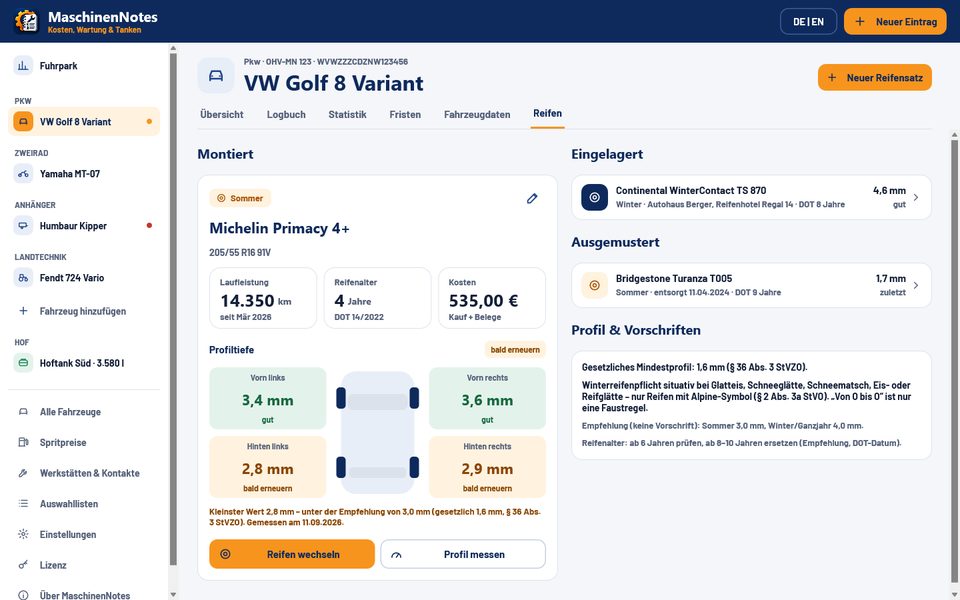Expand Bridgestone Turanza T005 chevron
This screenshot has height=600, width=960.
pyautogui.click(x=916, y=285)
